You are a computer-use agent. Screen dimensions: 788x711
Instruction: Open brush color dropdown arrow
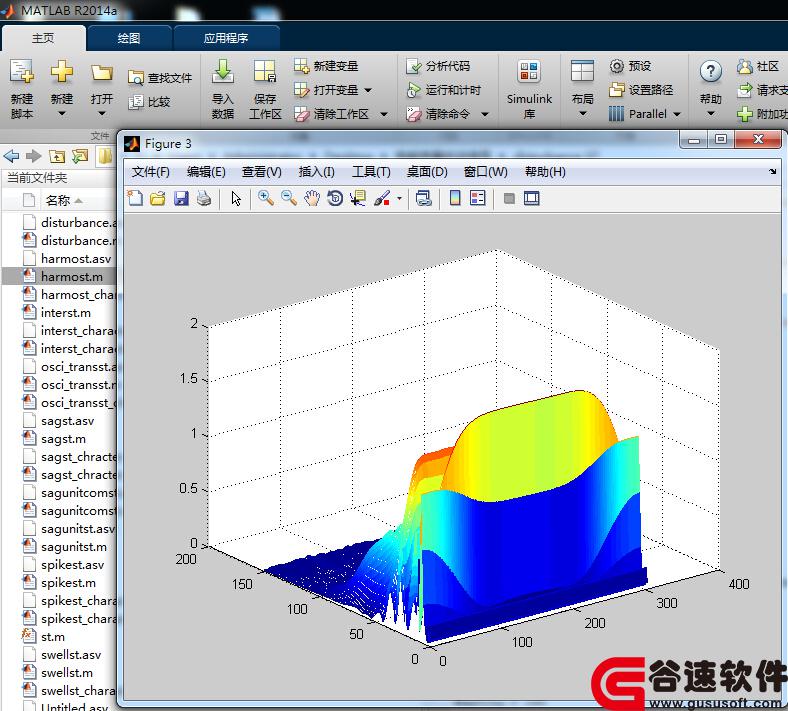click(399, 198)
